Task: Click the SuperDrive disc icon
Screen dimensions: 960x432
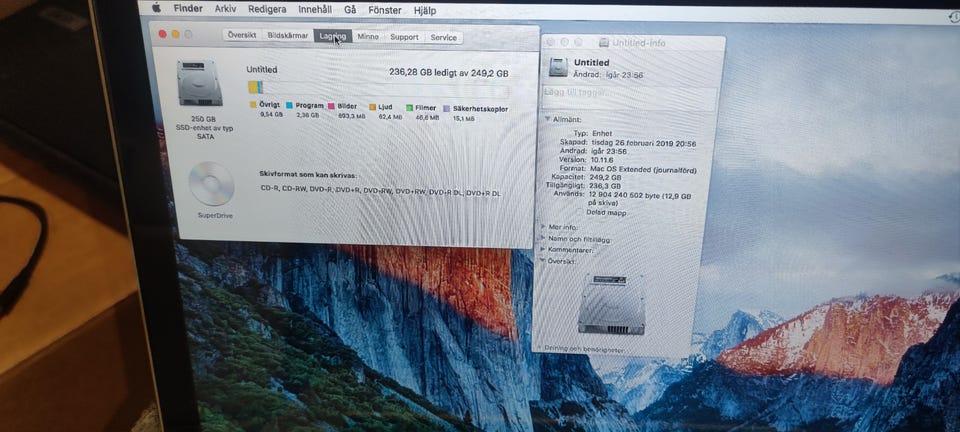Action: point(211,184)
